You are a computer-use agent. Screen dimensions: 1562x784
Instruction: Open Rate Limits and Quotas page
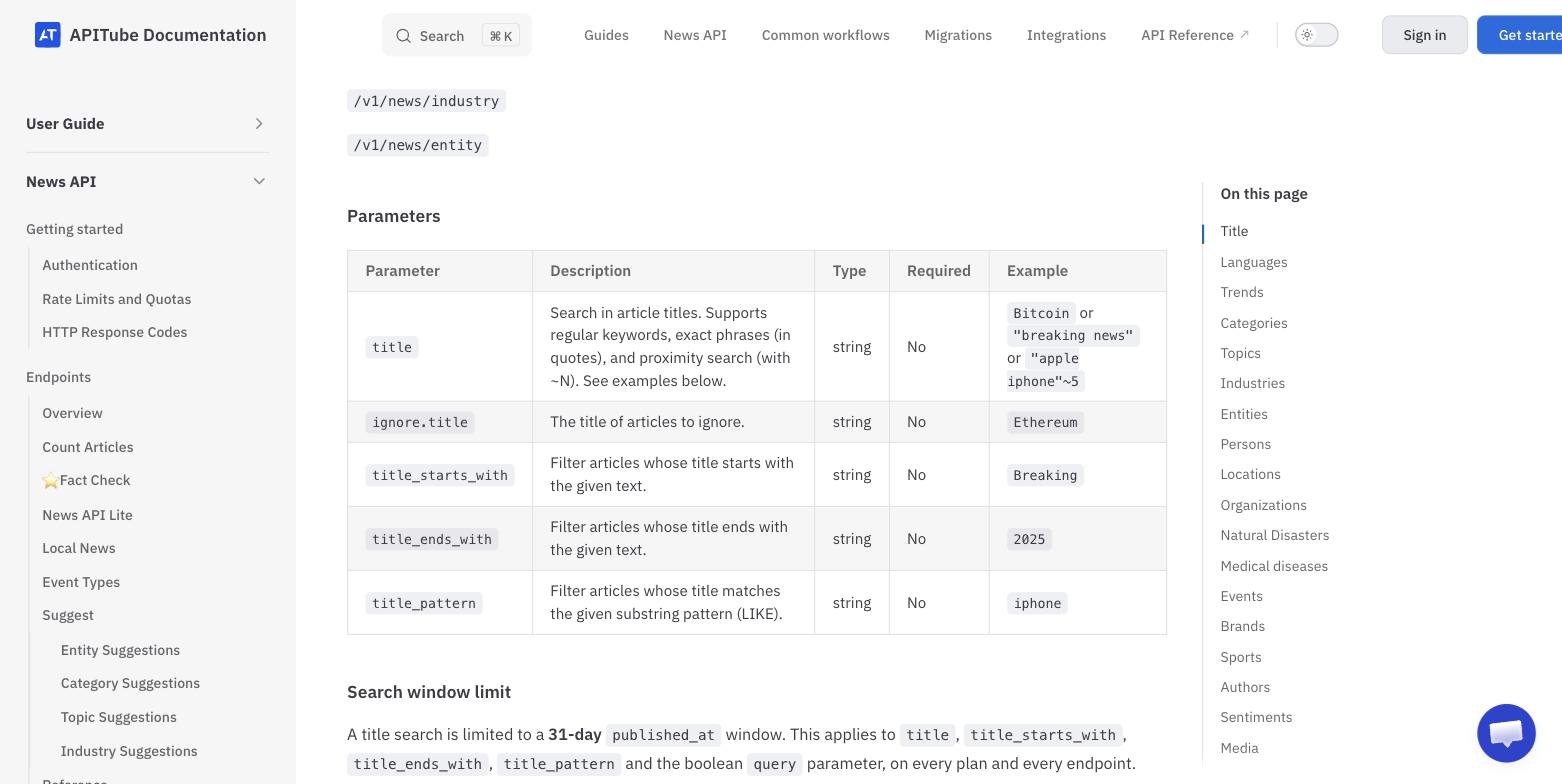click(117, 299)
